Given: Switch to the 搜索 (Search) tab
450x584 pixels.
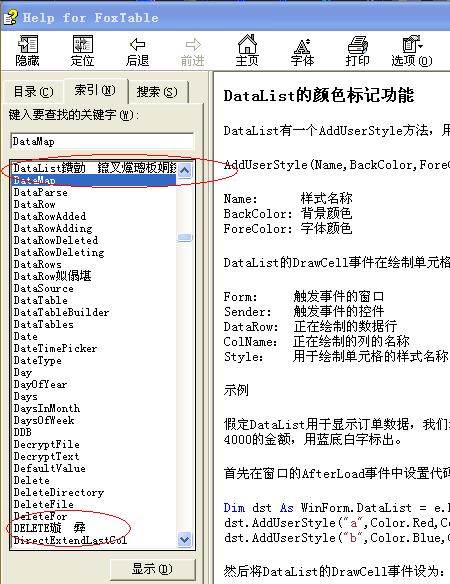Looking at the screenshot, I should 157,92.
